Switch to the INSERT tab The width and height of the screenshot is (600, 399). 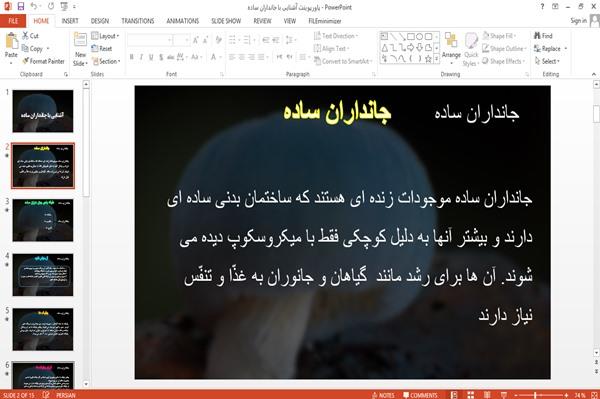tap(70, 21)
